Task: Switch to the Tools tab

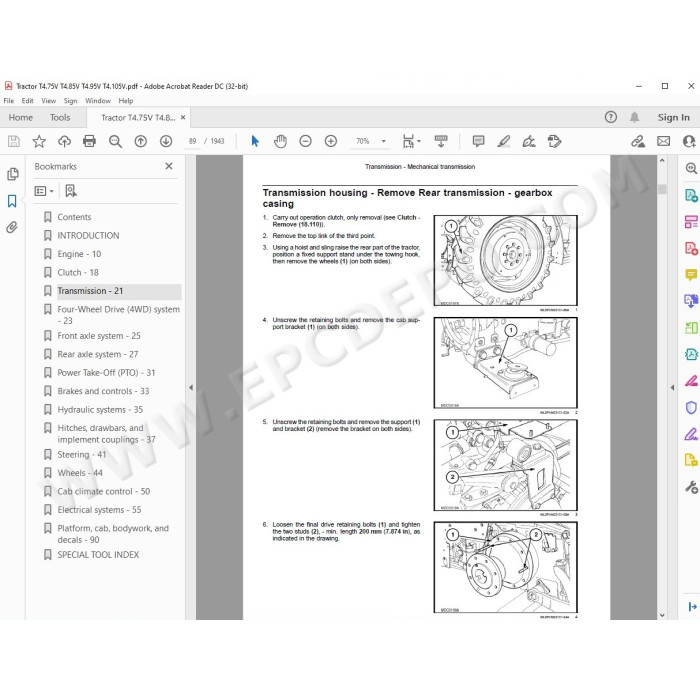Action: tap(60, 117)
